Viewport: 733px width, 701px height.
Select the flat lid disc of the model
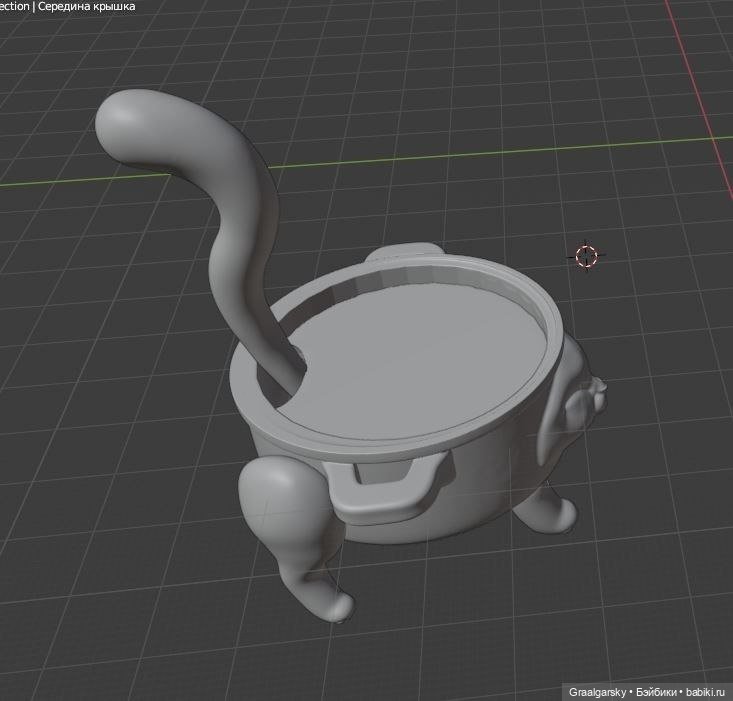pos(414,360)
